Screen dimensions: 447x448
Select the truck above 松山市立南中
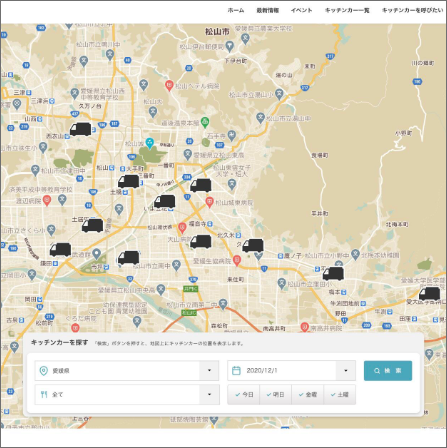coord(129,258)
